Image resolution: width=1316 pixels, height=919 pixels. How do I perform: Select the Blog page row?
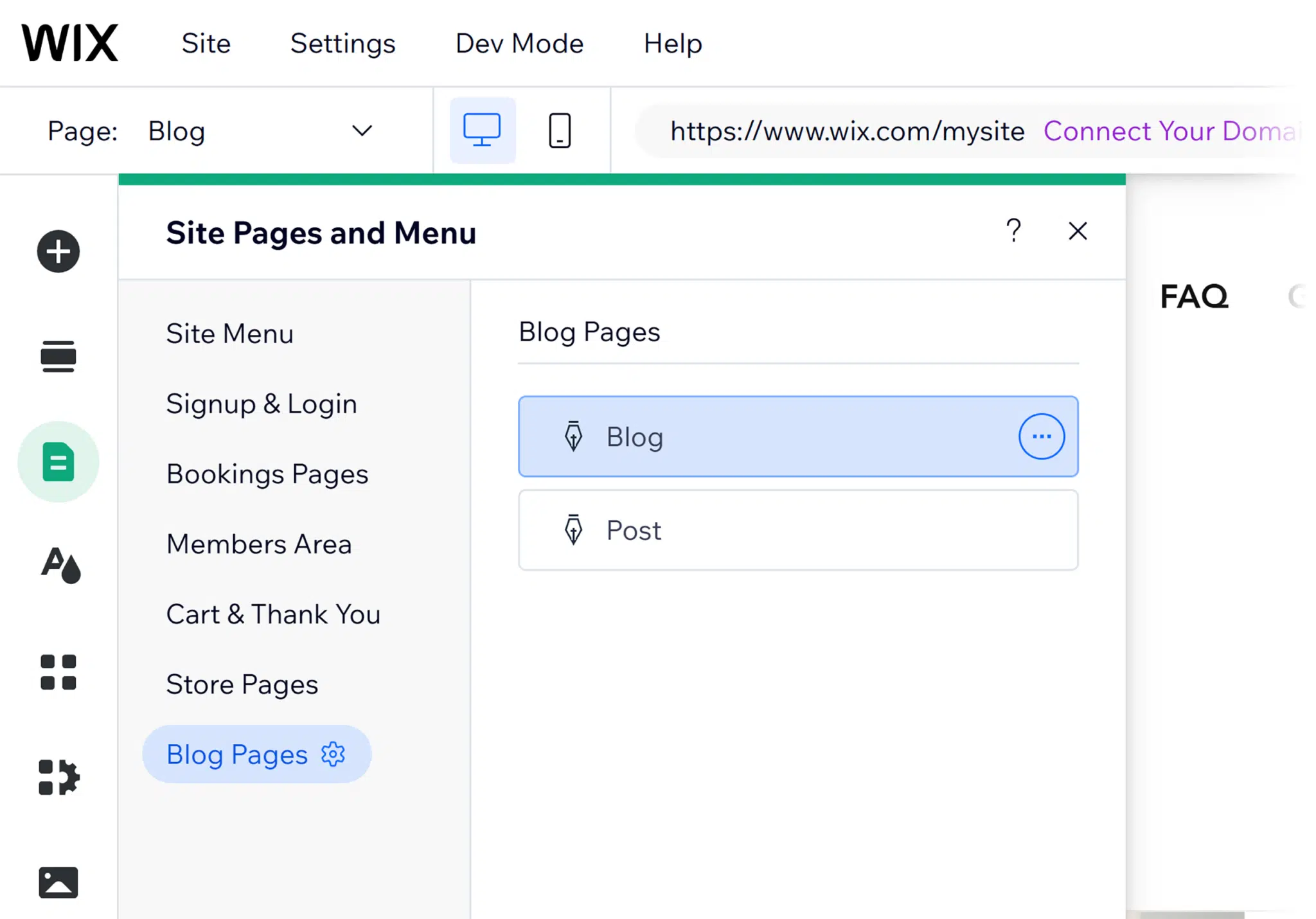pyautogui.click(x=798, y=436)
